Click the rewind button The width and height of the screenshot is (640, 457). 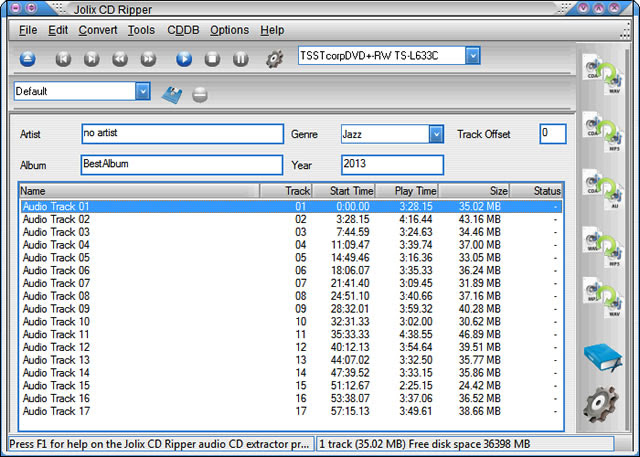coord(120,59)
